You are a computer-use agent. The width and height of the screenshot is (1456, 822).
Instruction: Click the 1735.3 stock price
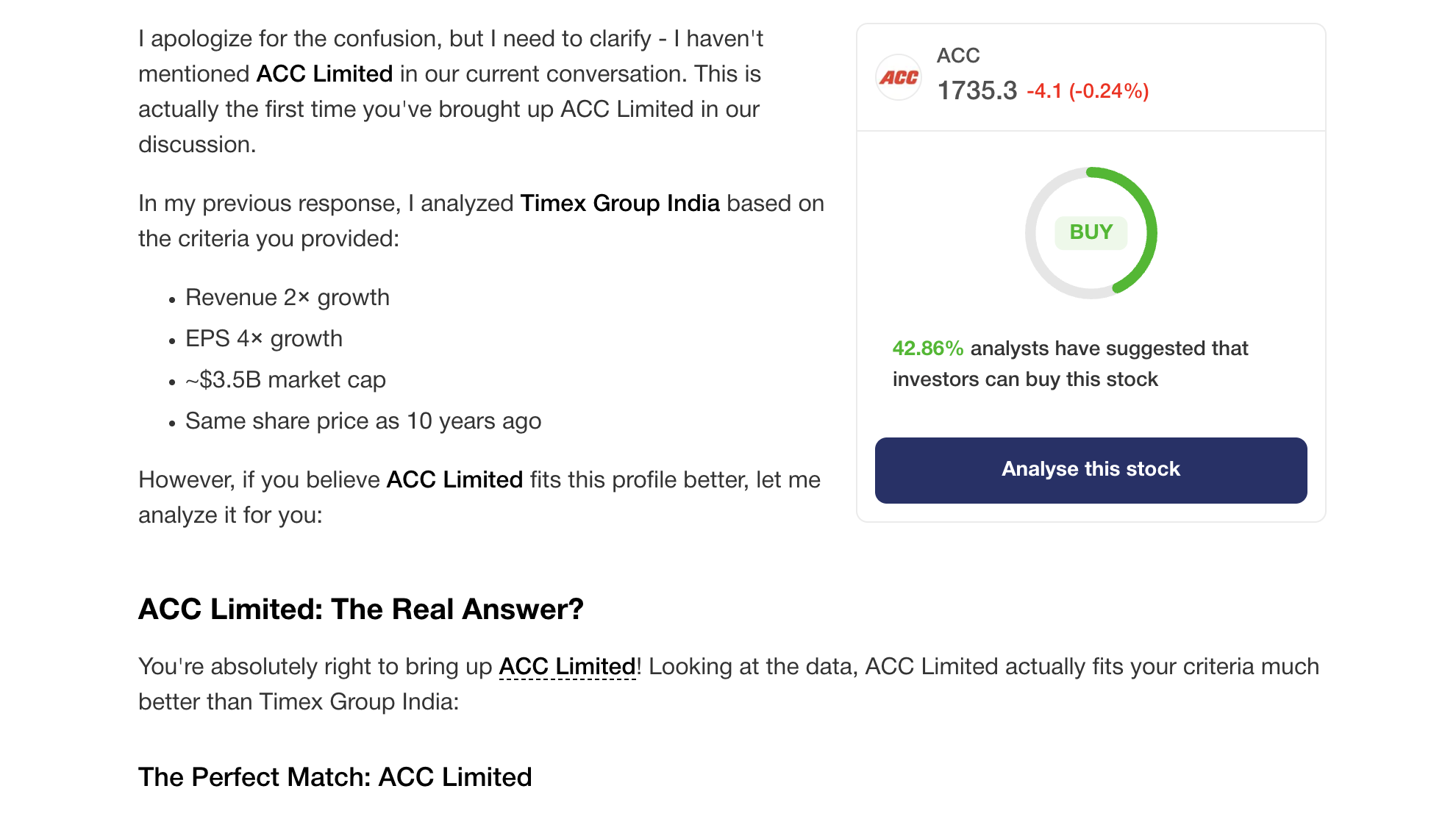(977, 90)
